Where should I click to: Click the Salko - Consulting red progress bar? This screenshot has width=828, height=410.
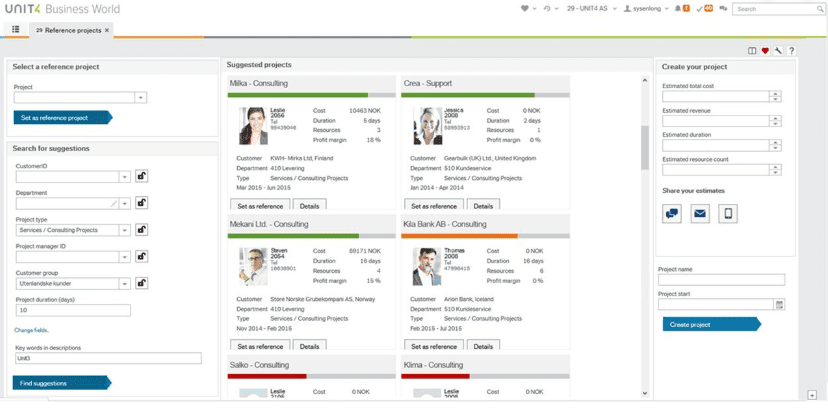(x=267, y=376)
